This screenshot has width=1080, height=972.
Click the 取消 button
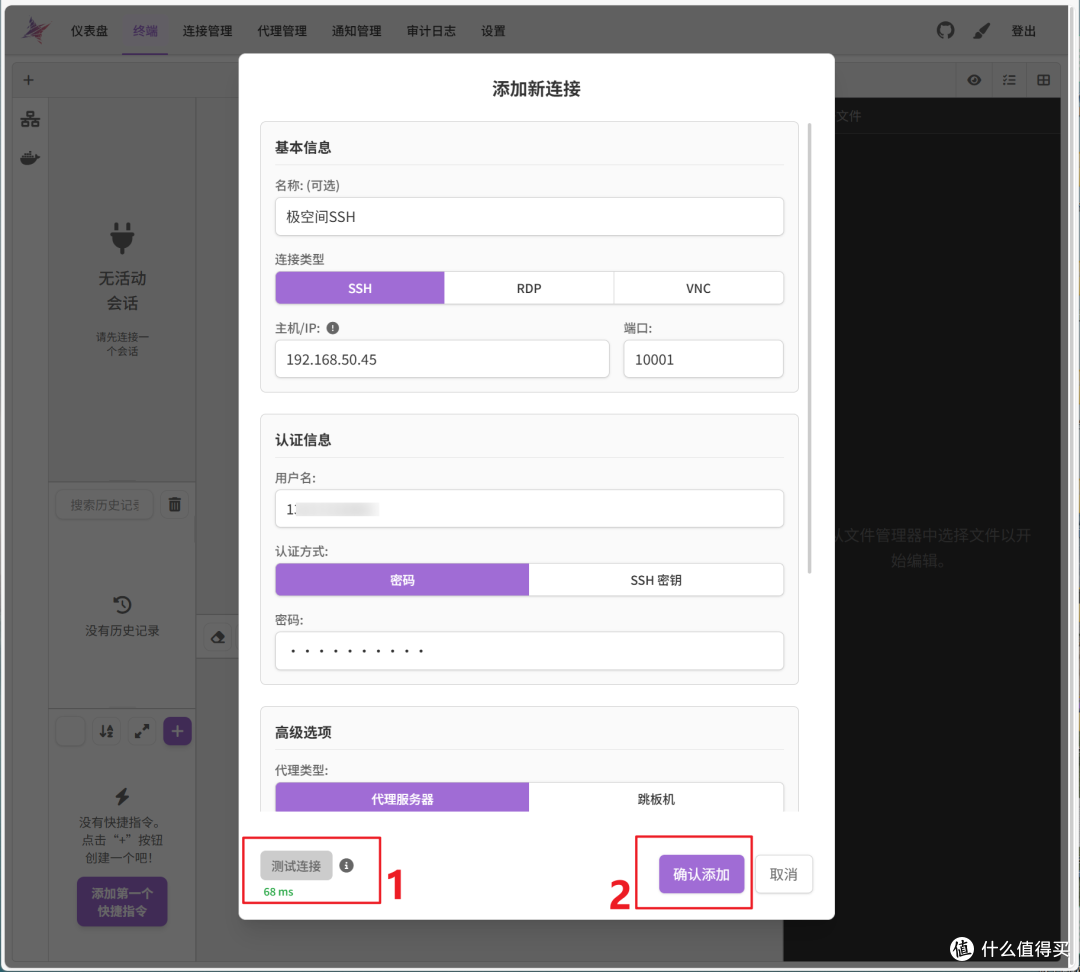point(784,874)
